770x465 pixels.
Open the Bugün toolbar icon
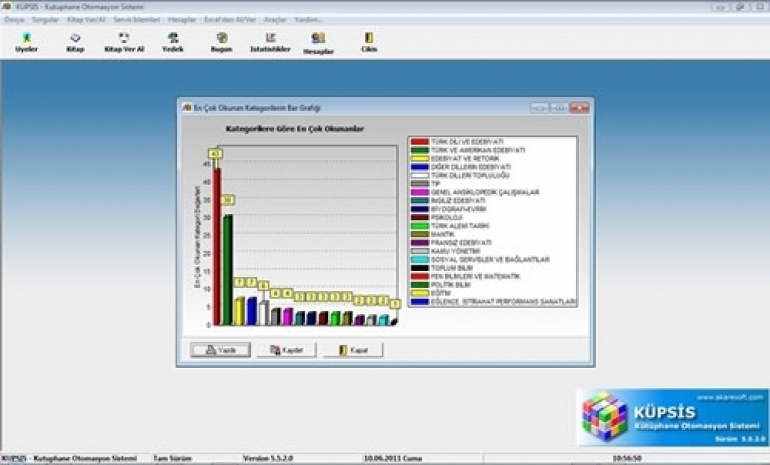coord(221,41)
